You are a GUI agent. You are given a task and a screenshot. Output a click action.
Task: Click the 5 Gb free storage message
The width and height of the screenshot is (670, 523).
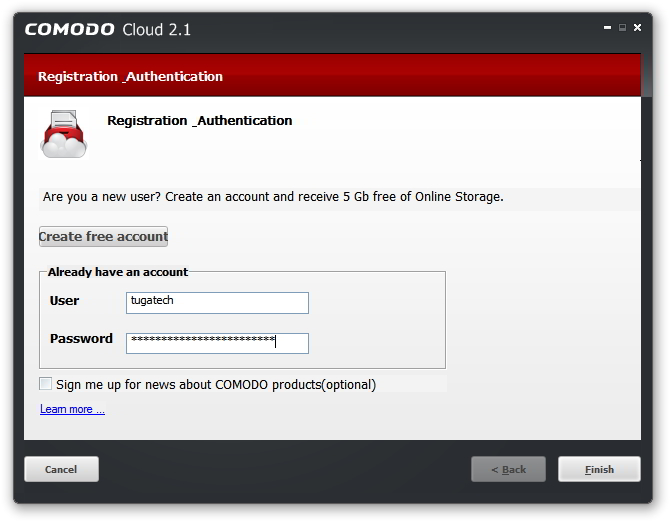coord(273,197)
